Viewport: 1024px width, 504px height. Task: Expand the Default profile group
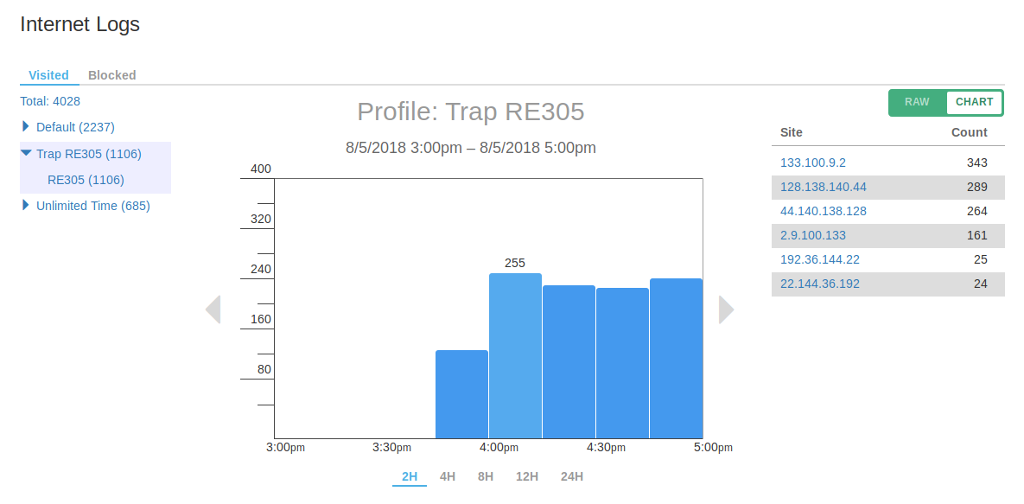[26, 127]
